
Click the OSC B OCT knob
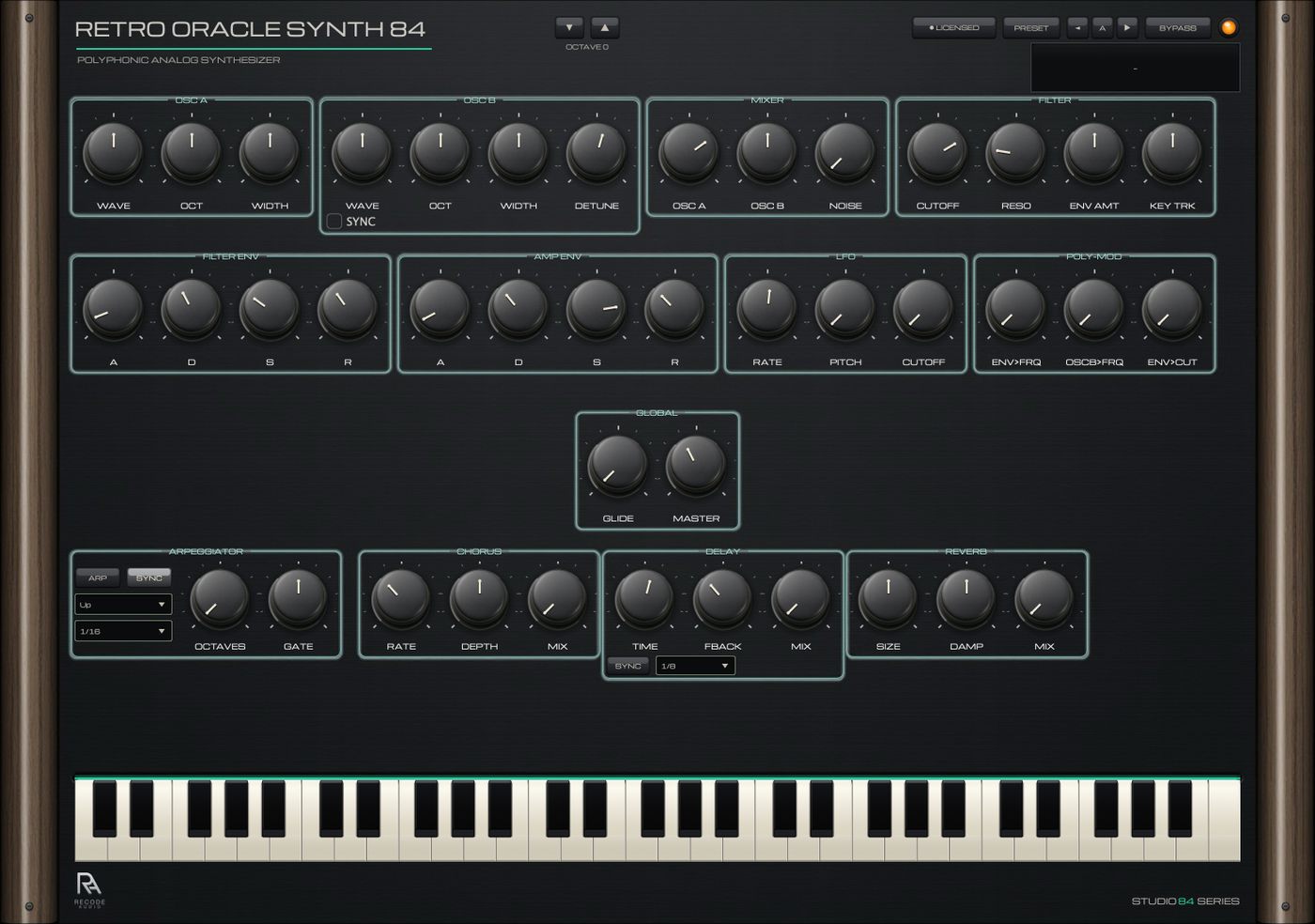440,152
